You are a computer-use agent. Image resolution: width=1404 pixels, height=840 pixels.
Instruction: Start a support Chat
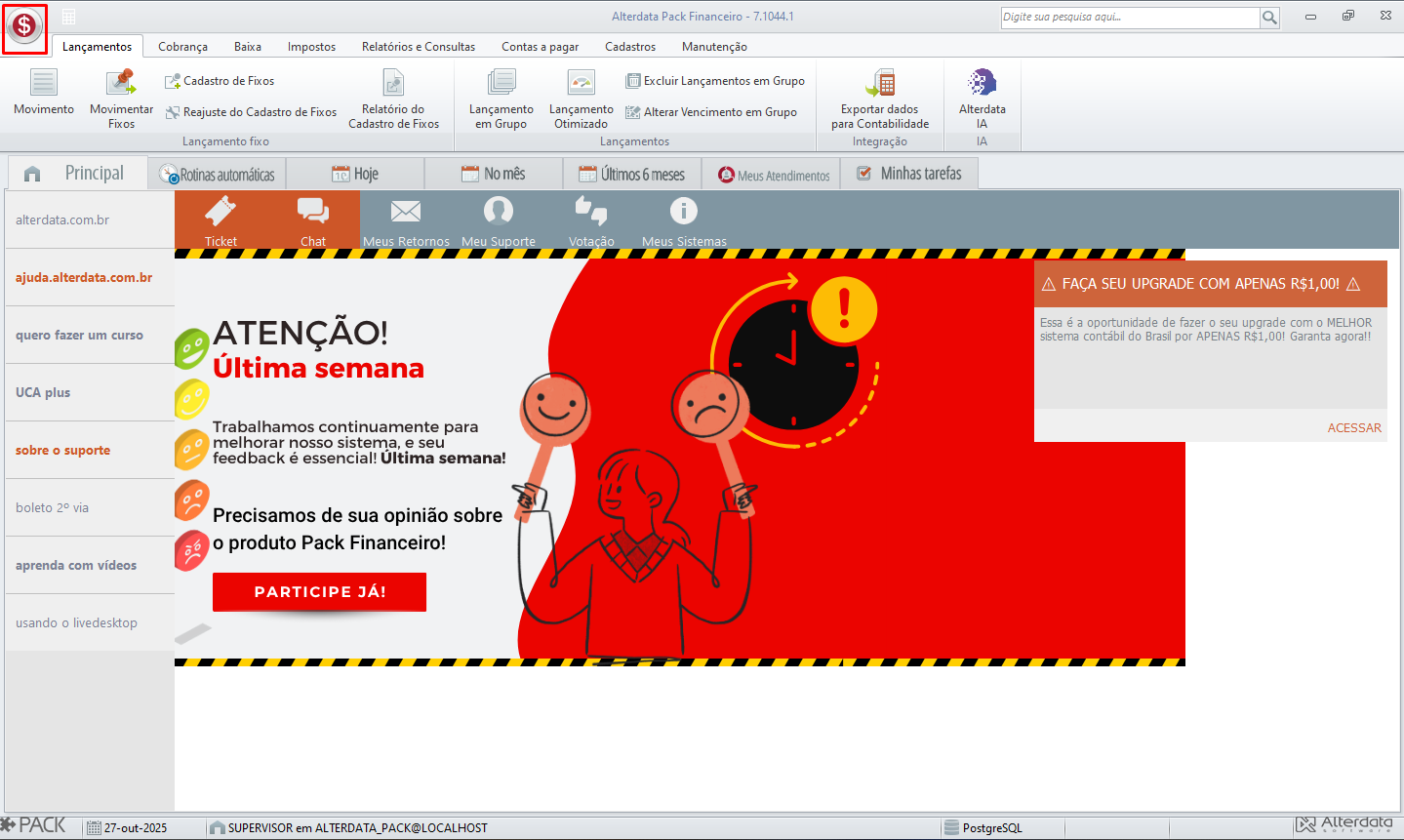click(313, 220)
